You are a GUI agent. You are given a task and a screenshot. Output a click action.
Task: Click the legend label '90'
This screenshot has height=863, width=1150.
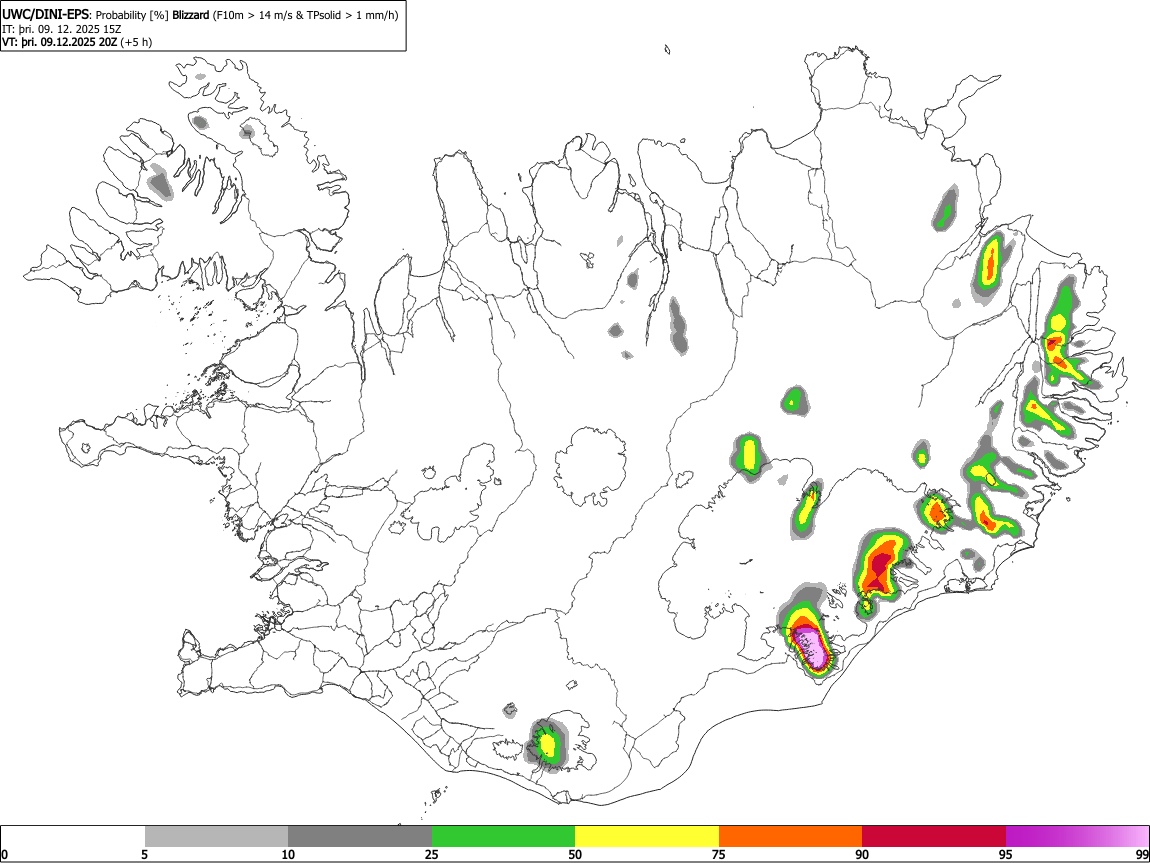pos(862,854)
